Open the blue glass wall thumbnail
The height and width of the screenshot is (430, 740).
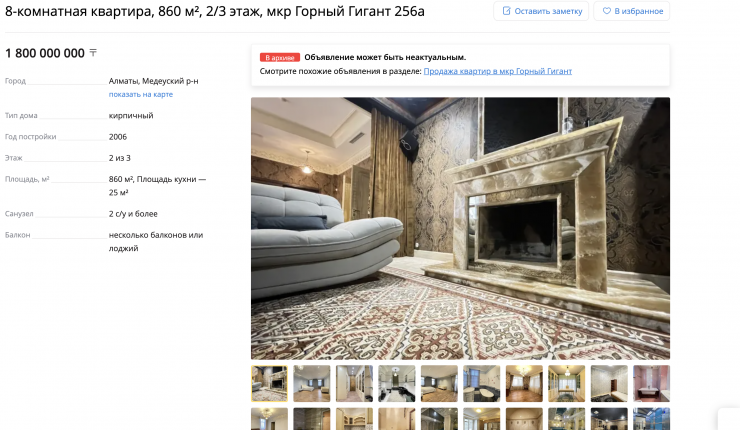[x=651, y=419]
